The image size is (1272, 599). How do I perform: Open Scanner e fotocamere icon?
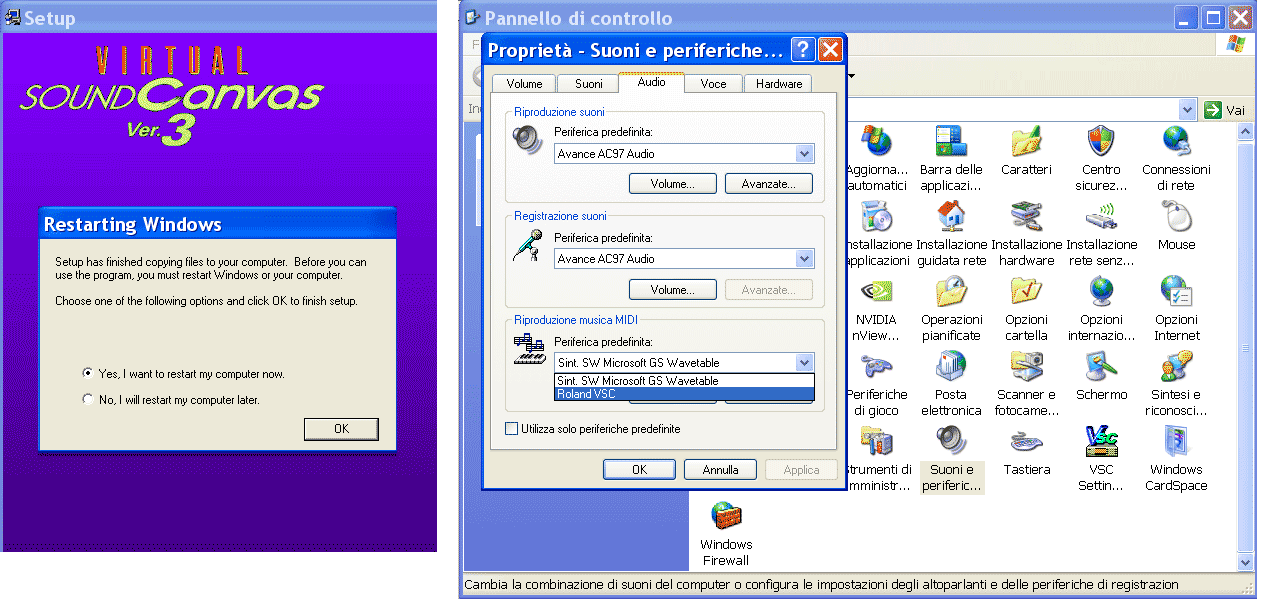(x=1026, y=367)
